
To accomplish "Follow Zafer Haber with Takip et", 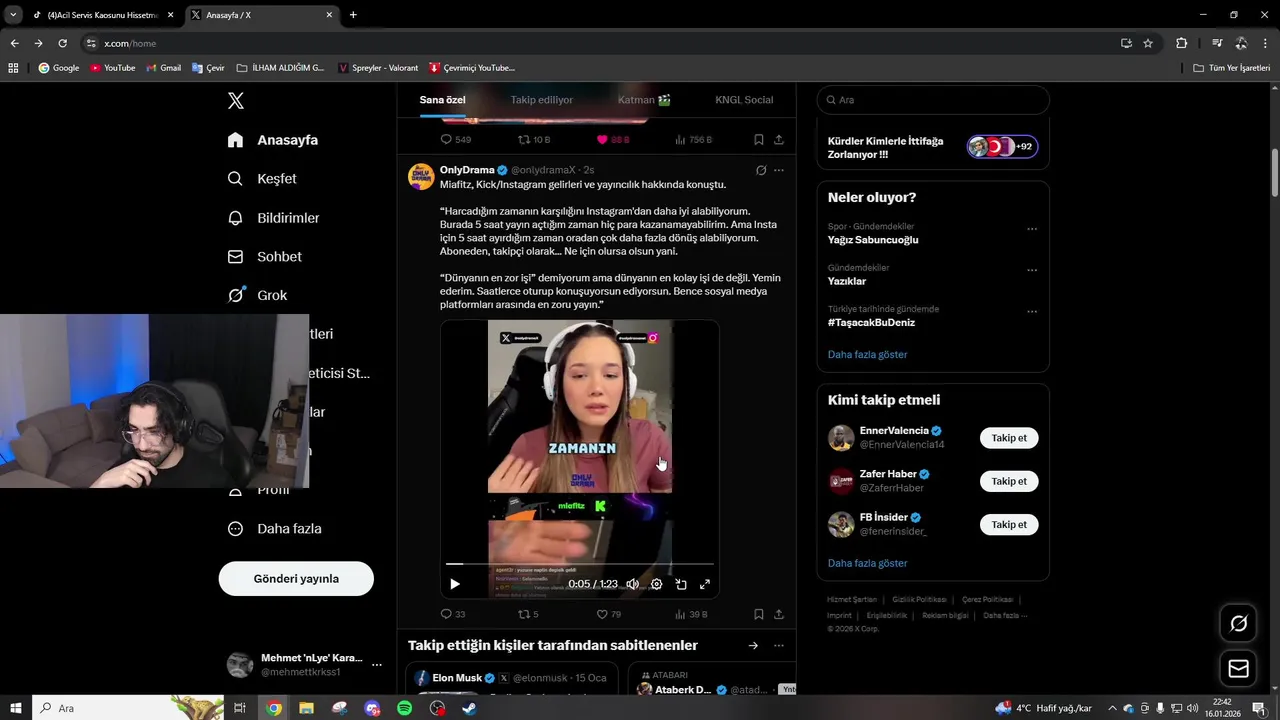I will click(1009, 481).
